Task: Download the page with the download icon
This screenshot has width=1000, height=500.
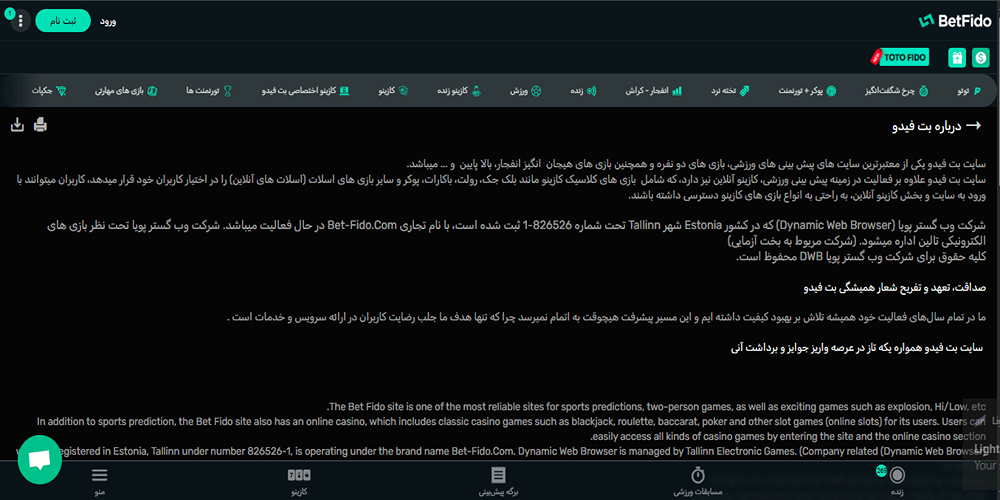Action: (17, 125)
